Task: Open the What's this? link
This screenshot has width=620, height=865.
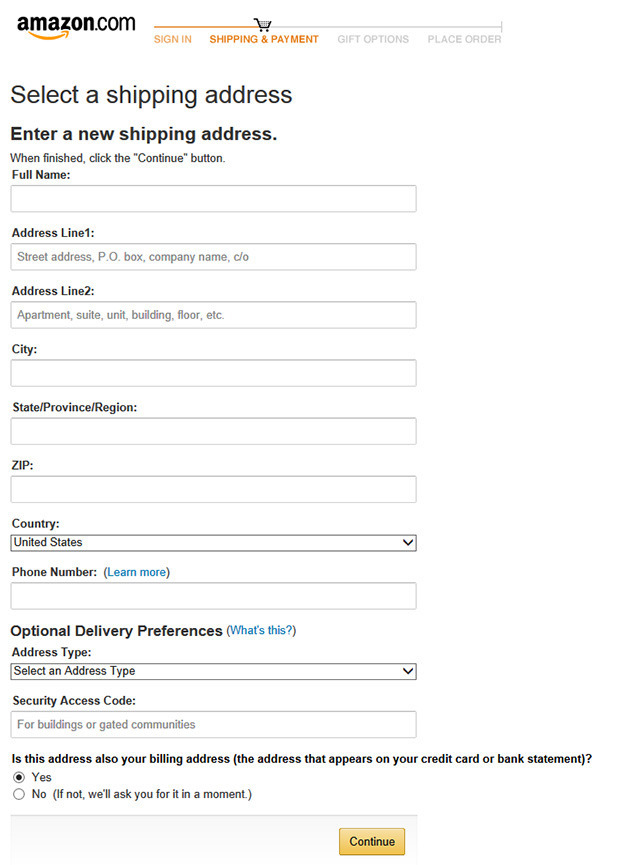Action: pos(261,630)
